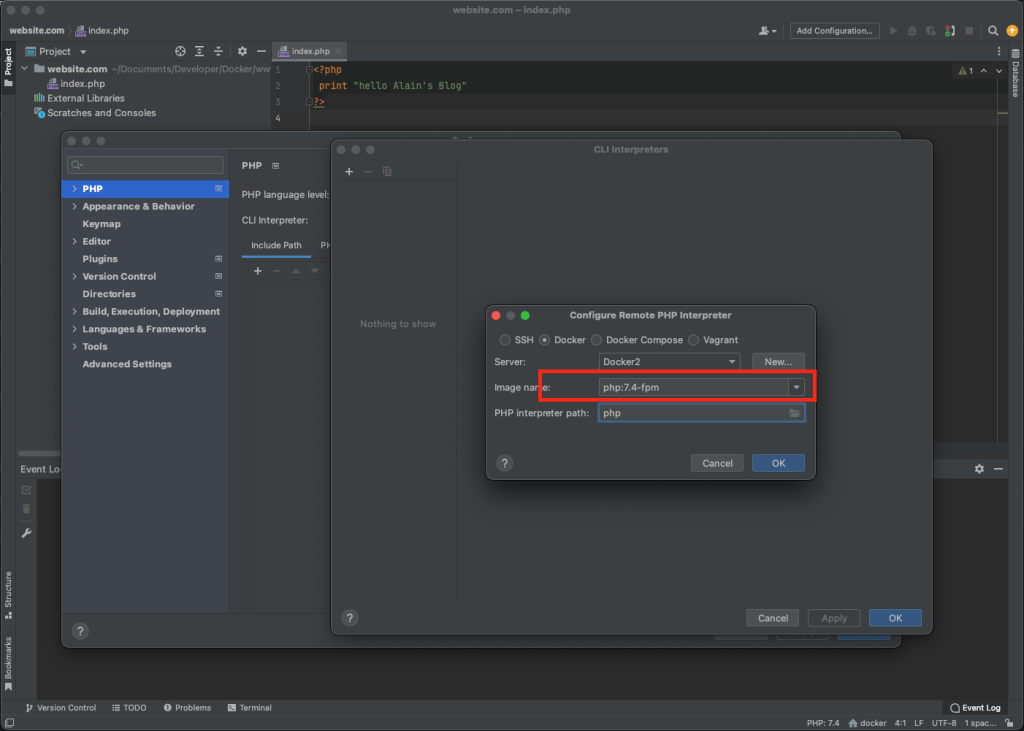Click the trash icon in Event Log
The width and height of the screenshot is (1024, 731).
27,509
